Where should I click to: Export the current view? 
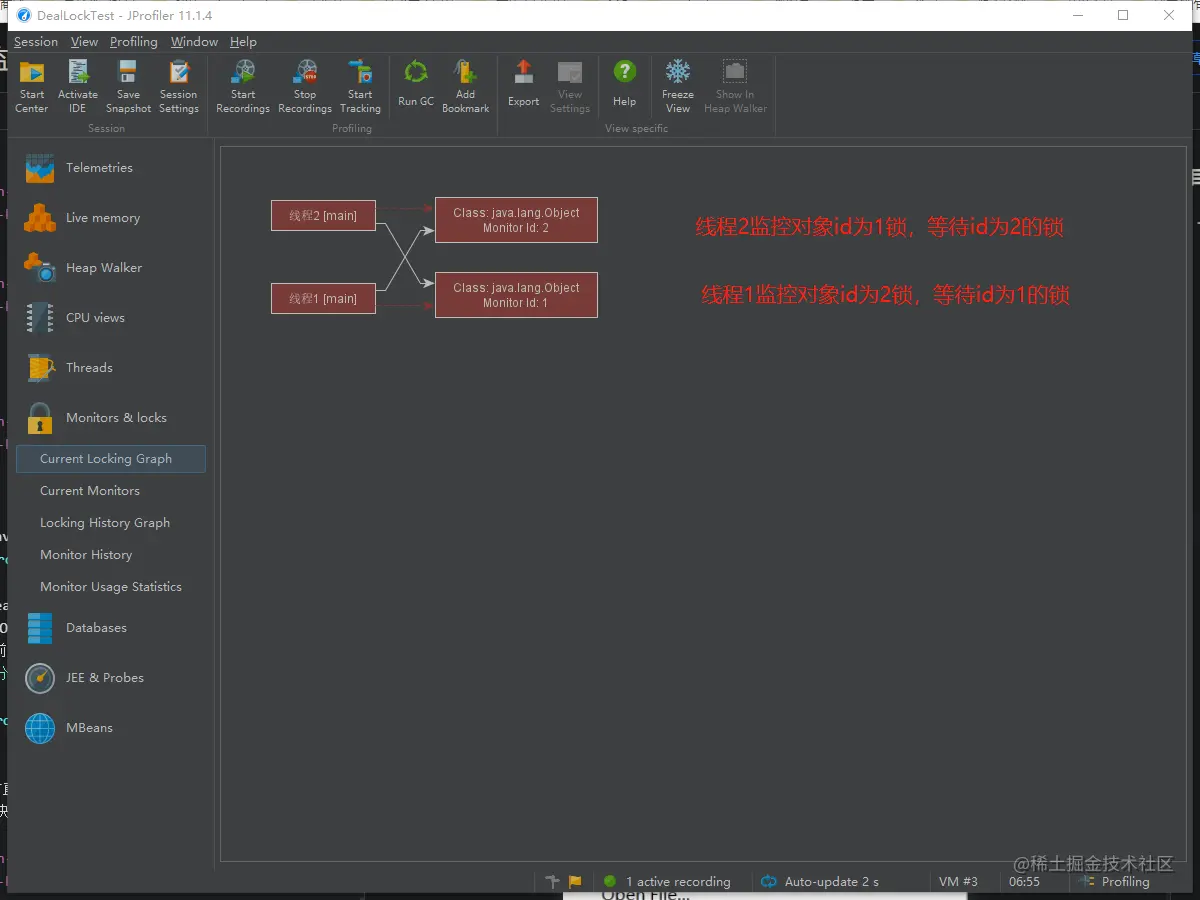(523, 84)
